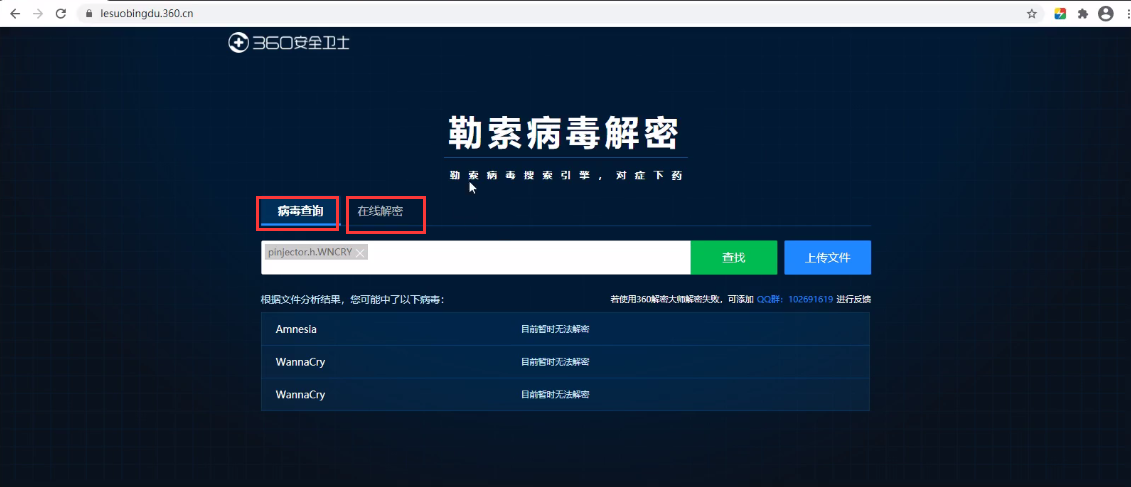Click the 360安全卫士 logo
Screen dimensions: 1131x487
point(289,43)
